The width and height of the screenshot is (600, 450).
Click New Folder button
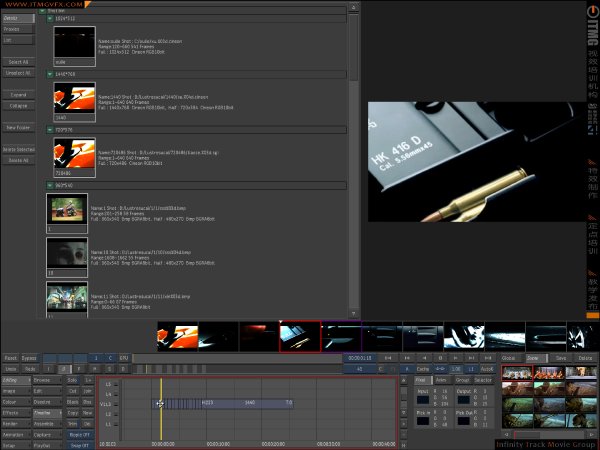18,127
